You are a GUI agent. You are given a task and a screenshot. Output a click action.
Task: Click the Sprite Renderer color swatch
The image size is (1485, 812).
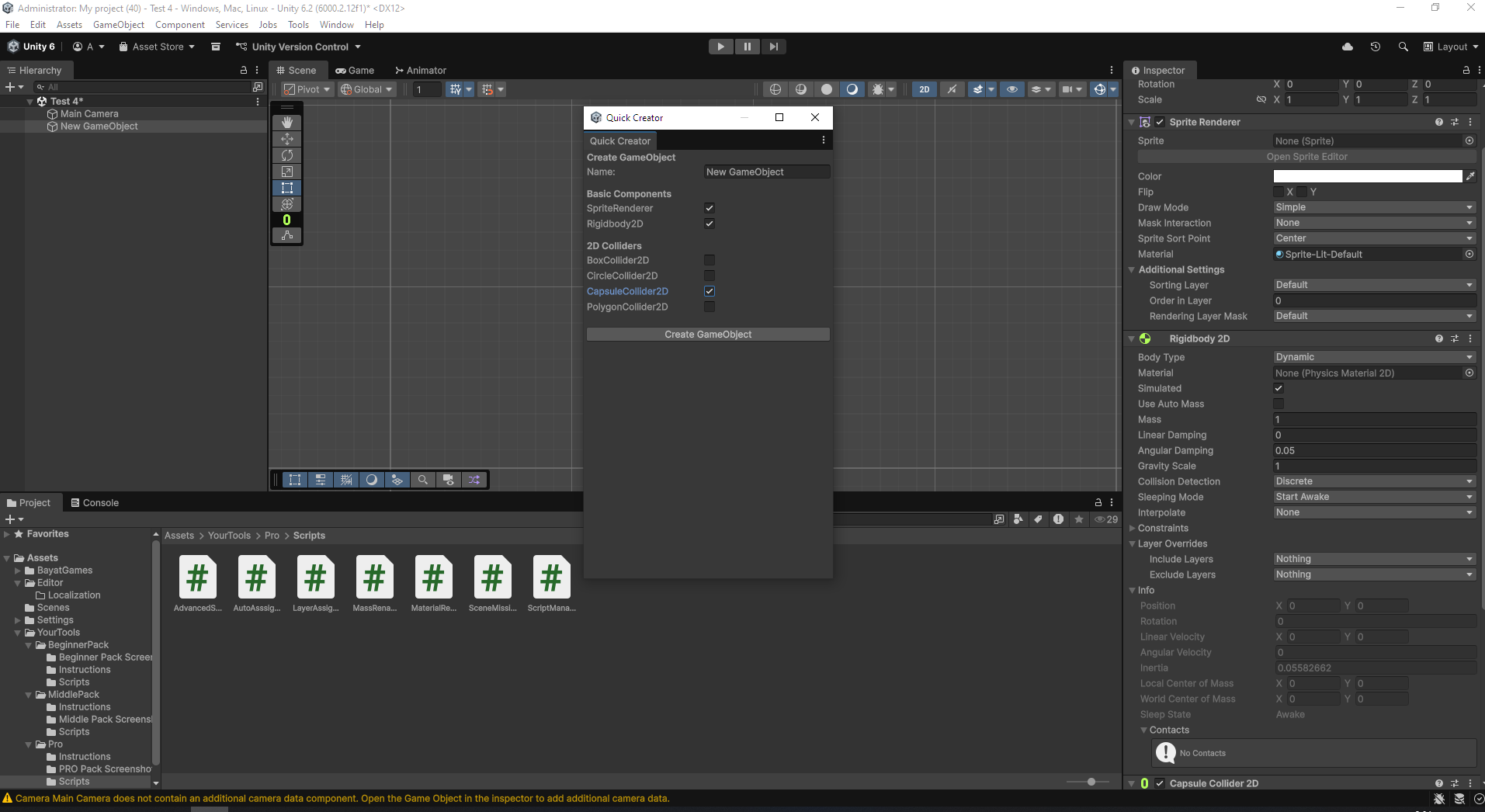click(x=1367, y=176)
